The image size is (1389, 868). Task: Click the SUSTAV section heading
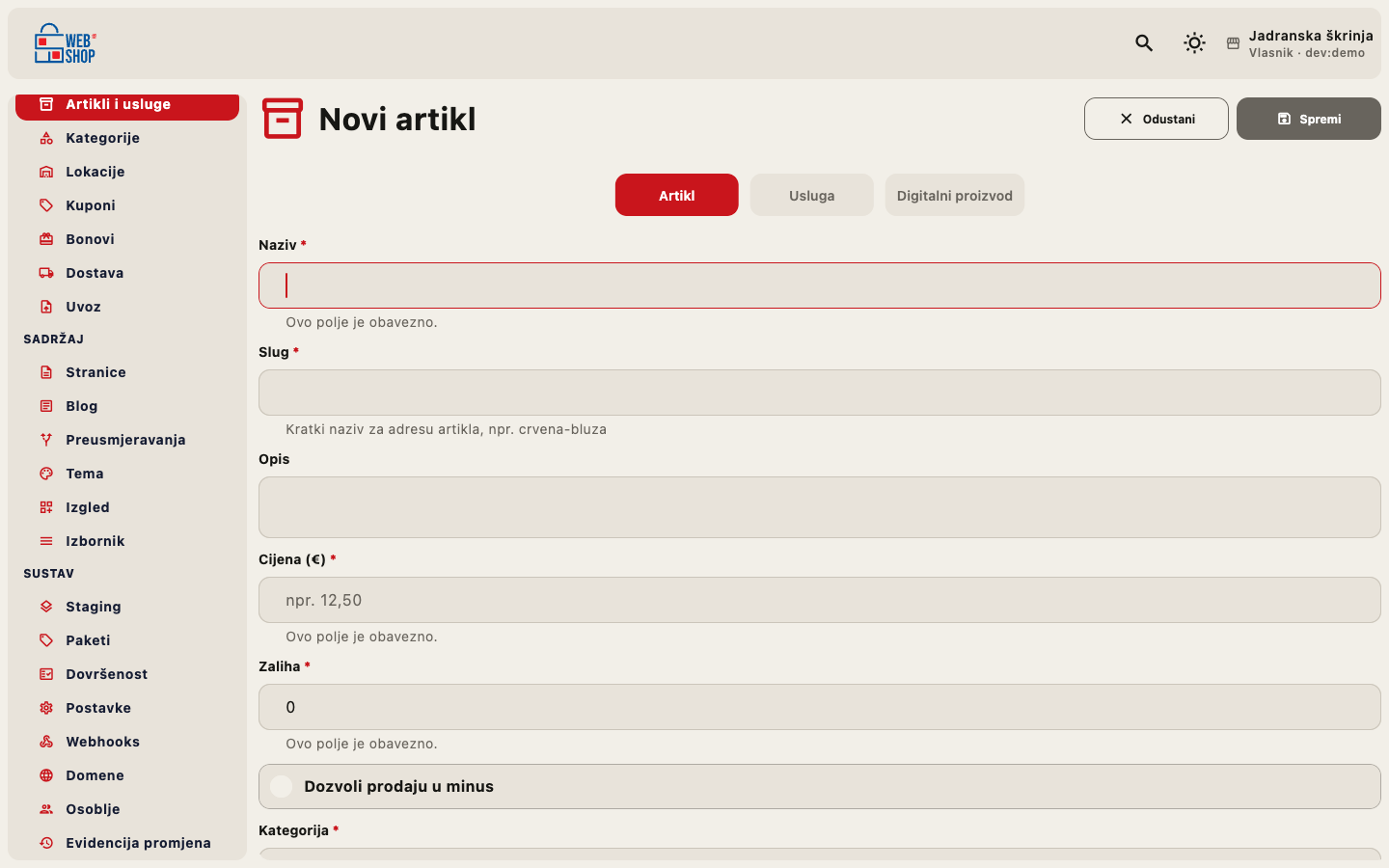pos(49,574)
